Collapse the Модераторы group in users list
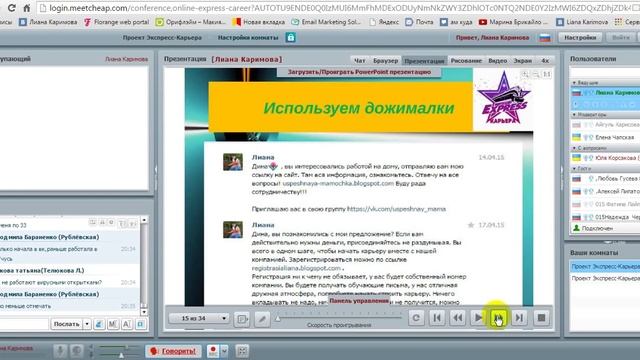 (x=575, y=115)
